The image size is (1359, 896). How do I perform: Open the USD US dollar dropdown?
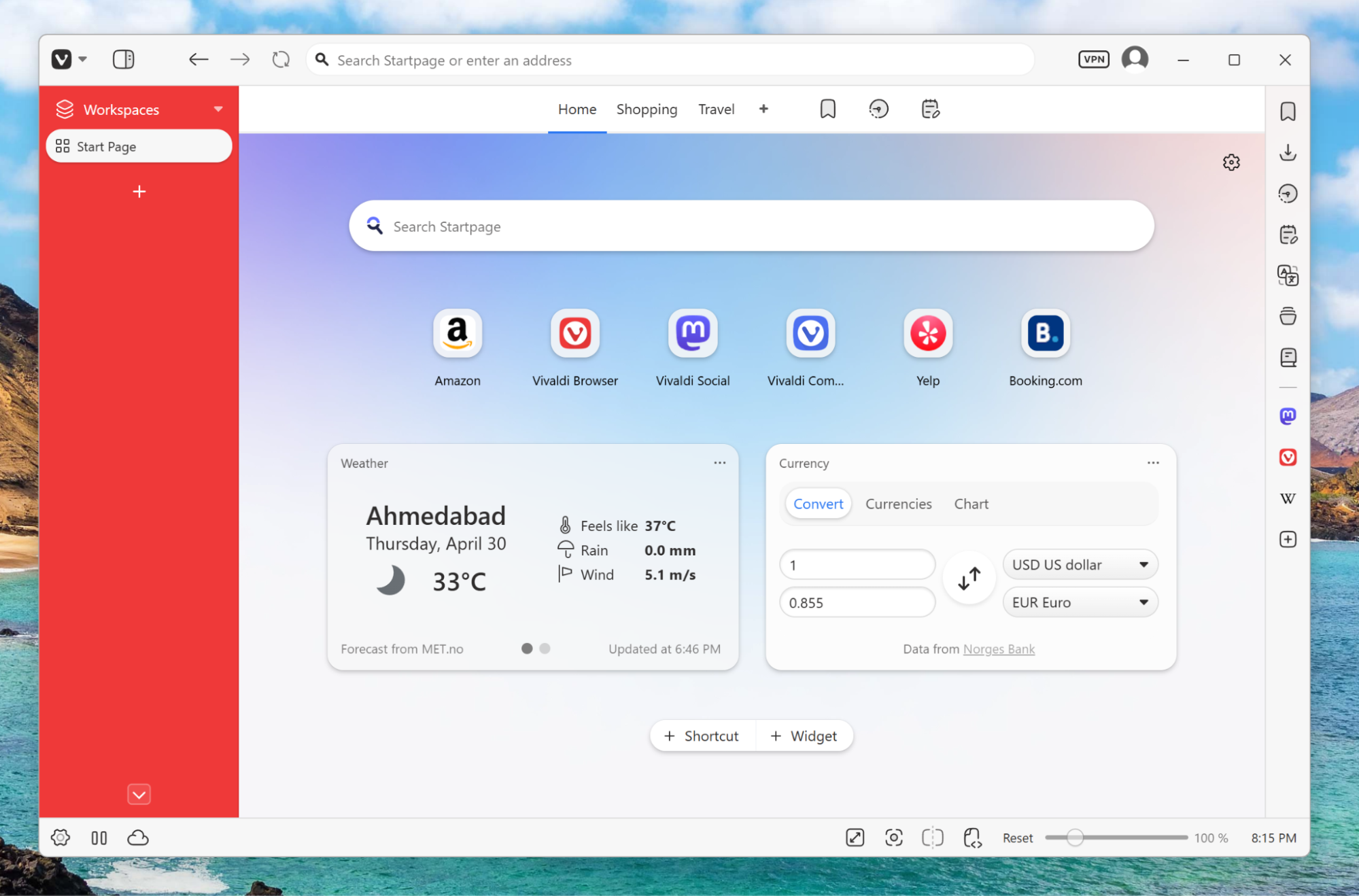(1080, 564)
